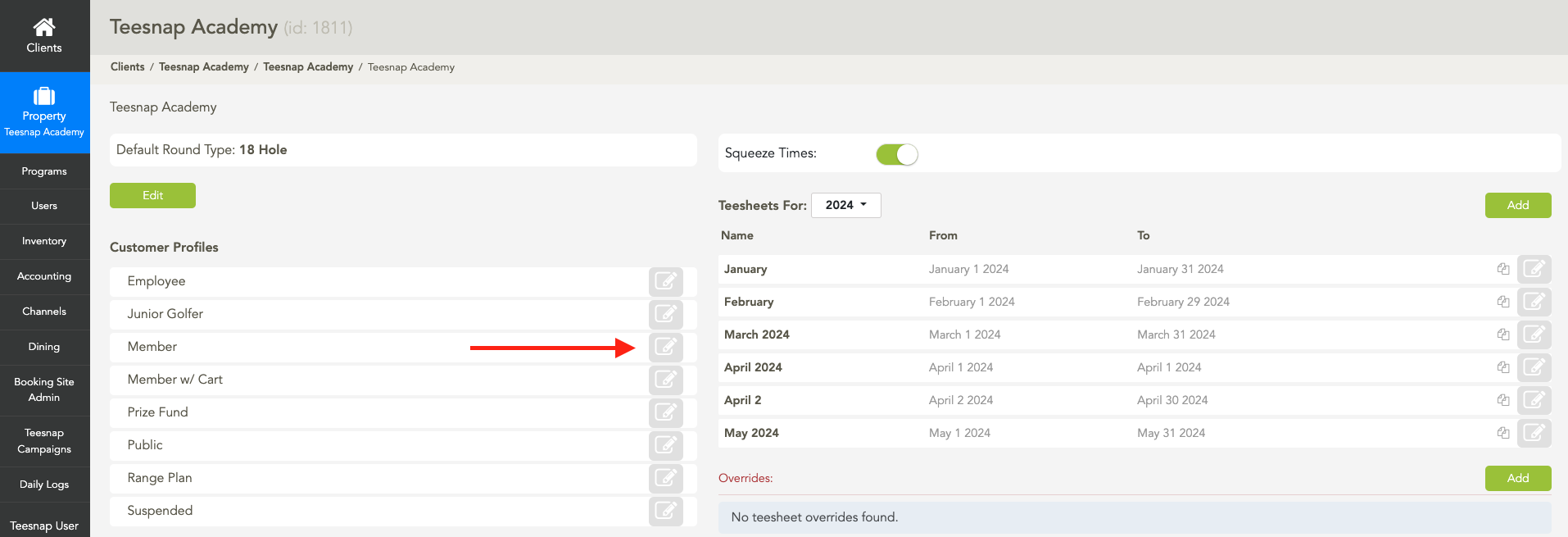Copy the May 2024 teesheet
Viewport: 1568px width, 537px height.
click(x=1503, y=433)
